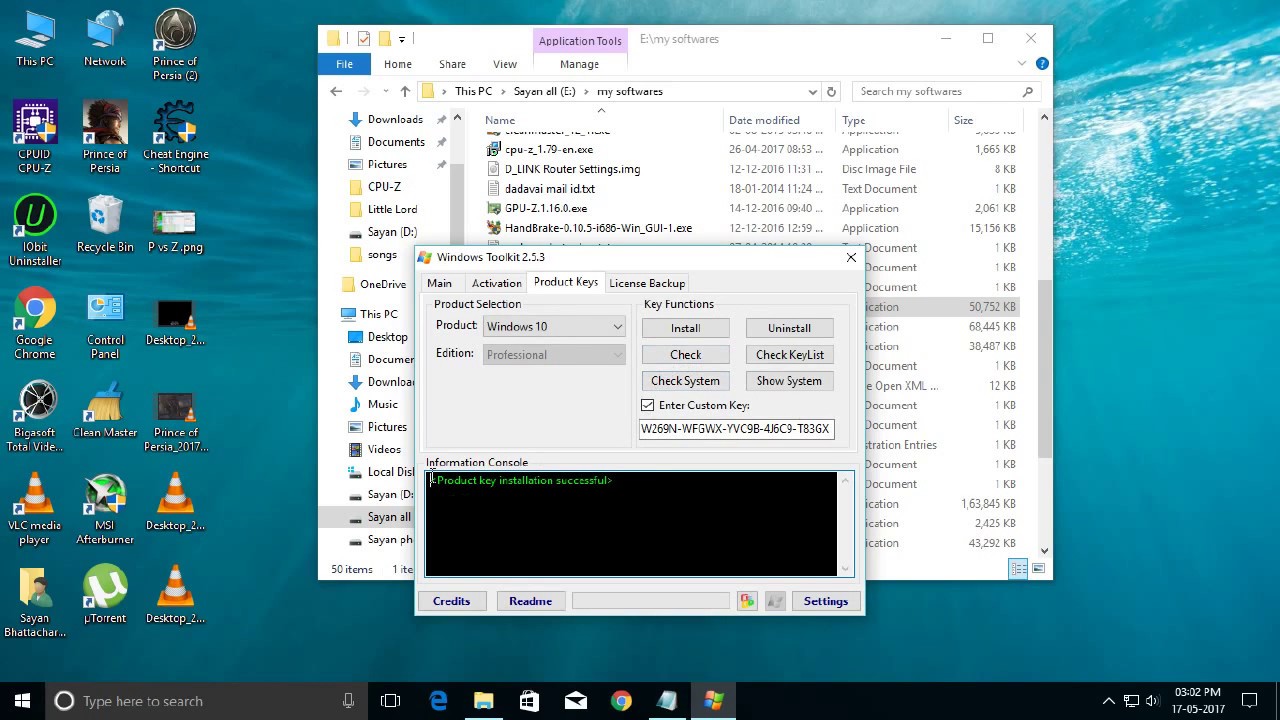Screen dimensions: 1280x720
Task: Open Mail app from taskbar
Action: pyautogui.click(x=575, y=701)
